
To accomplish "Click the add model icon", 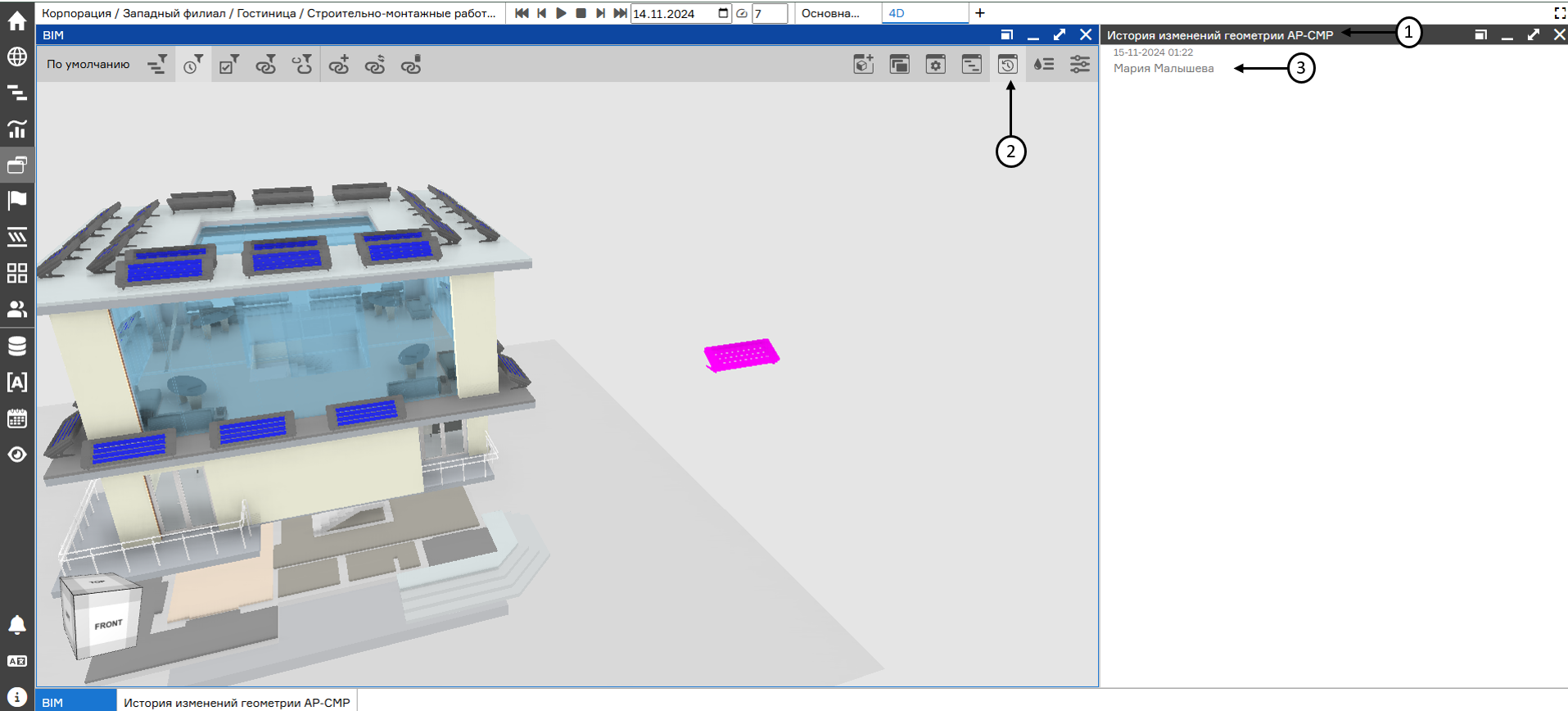I will tap(864, 65).
